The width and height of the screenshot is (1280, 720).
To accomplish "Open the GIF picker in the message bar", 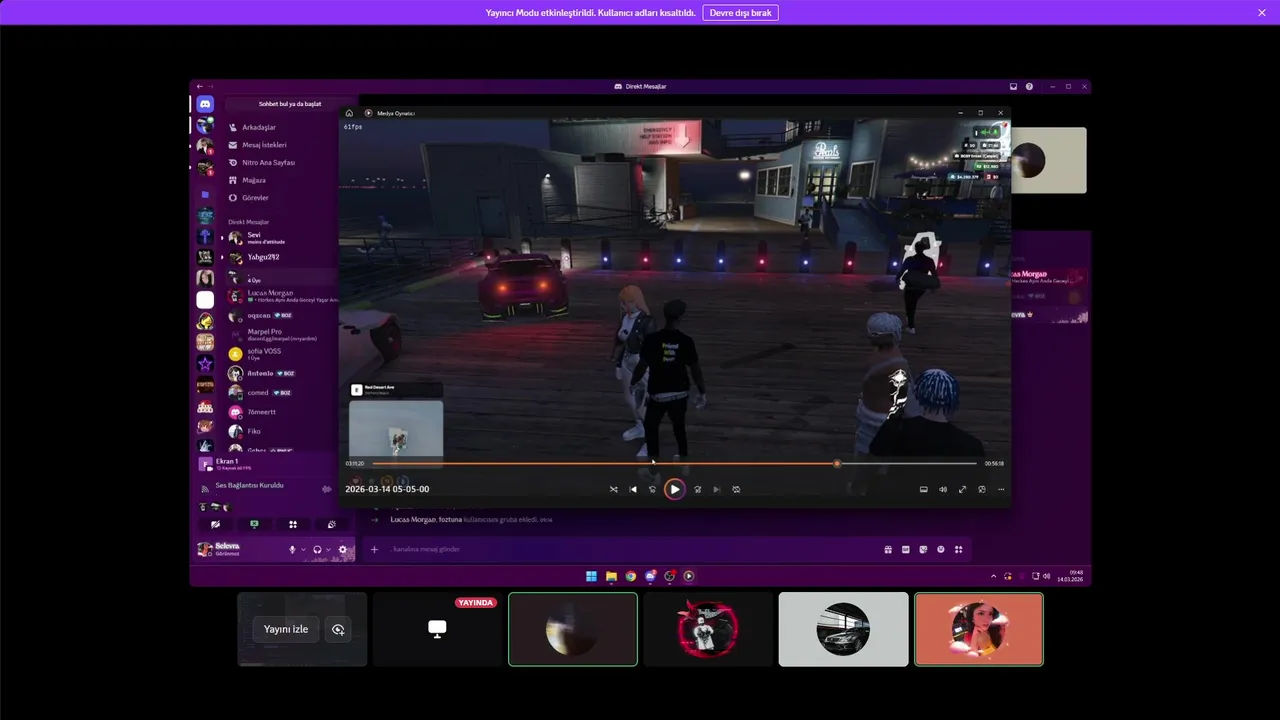I will [x=906, y=549].
